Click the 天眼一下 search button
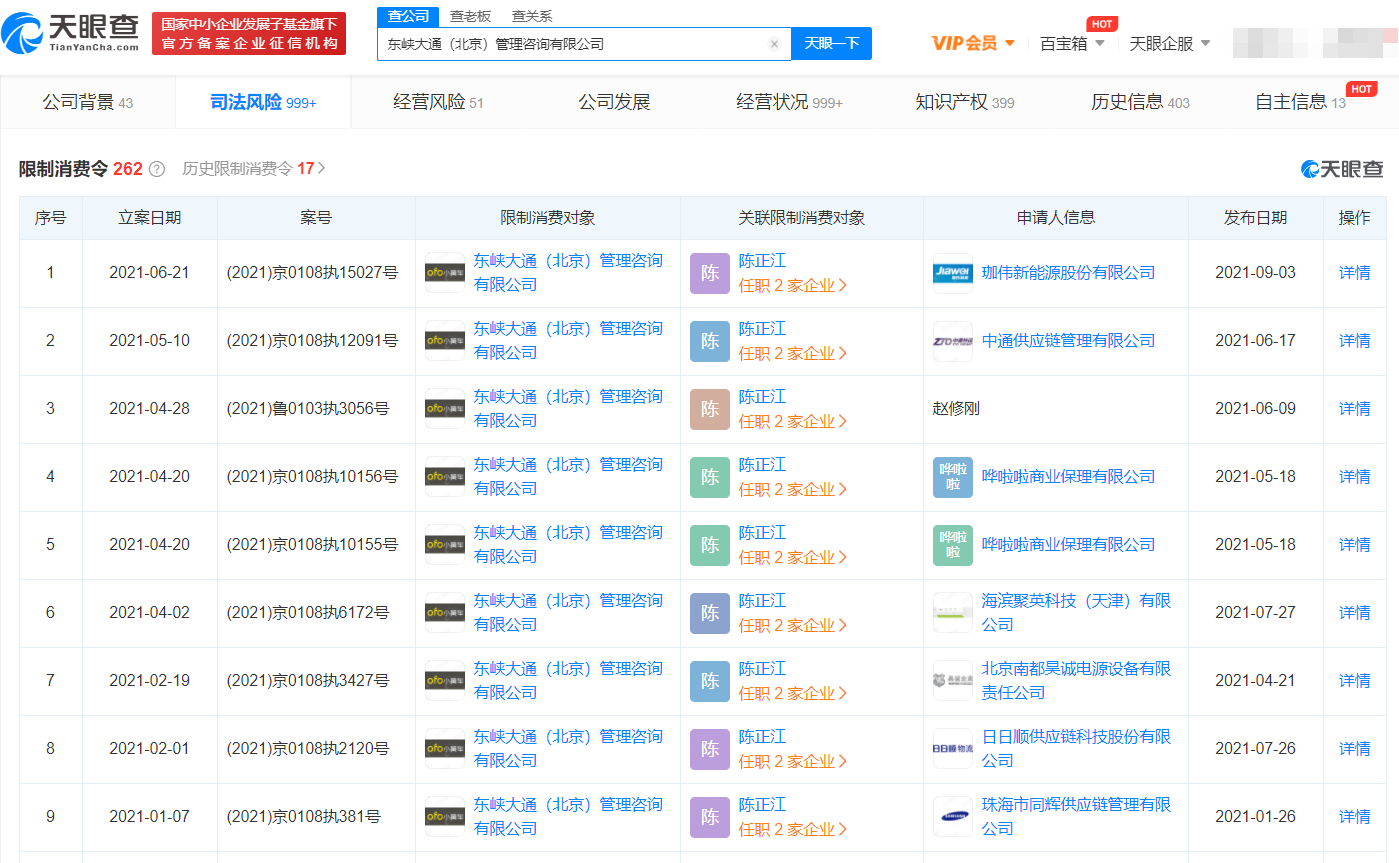 coord(831,44)
